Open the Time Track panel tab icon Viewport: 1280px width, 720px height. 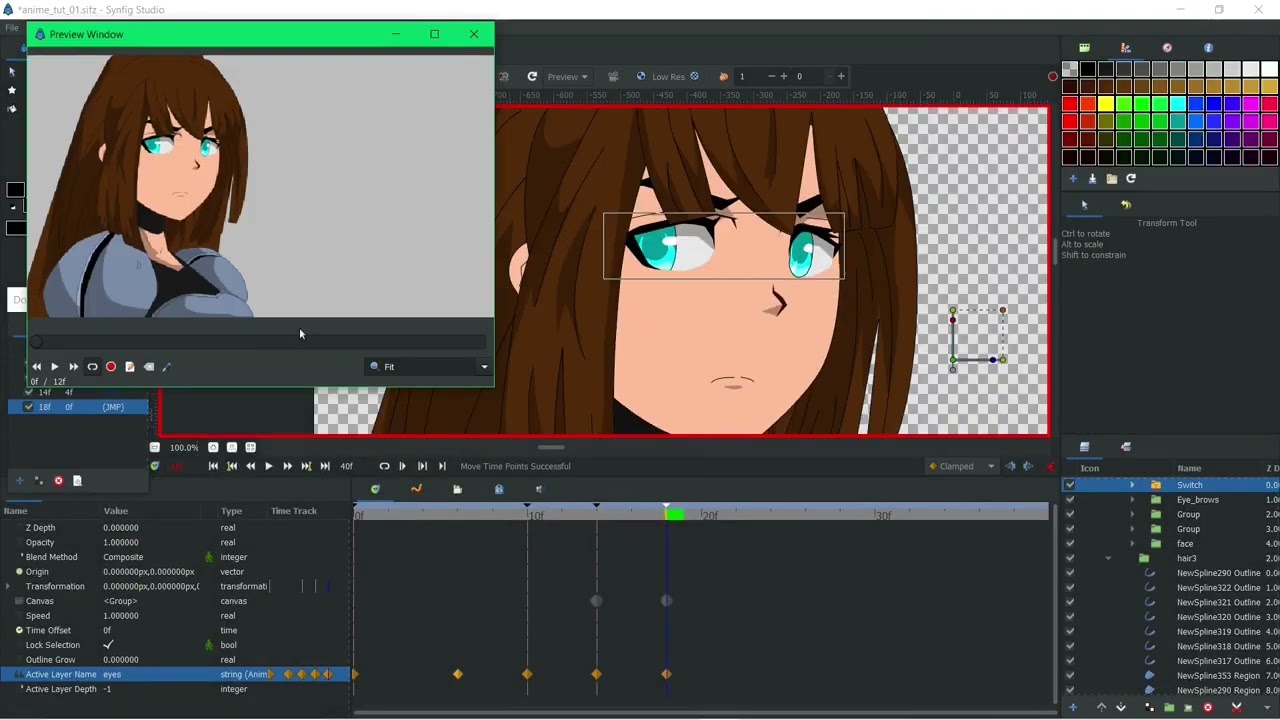375,489
